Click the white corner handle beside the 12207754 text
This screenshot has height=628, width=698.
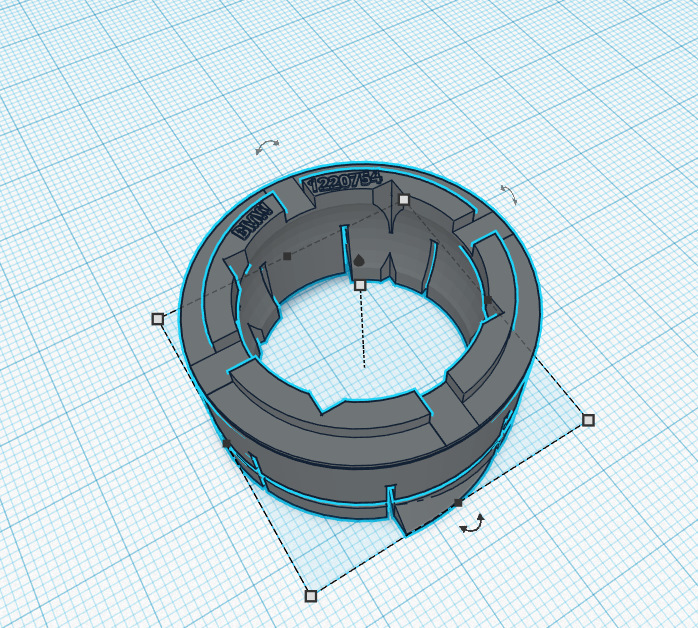[404, 200]
